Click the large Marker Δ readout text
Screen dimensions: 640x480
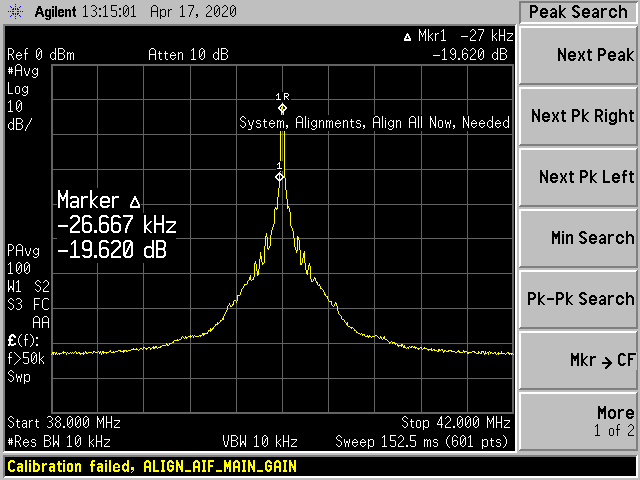(x=111, y=225)
